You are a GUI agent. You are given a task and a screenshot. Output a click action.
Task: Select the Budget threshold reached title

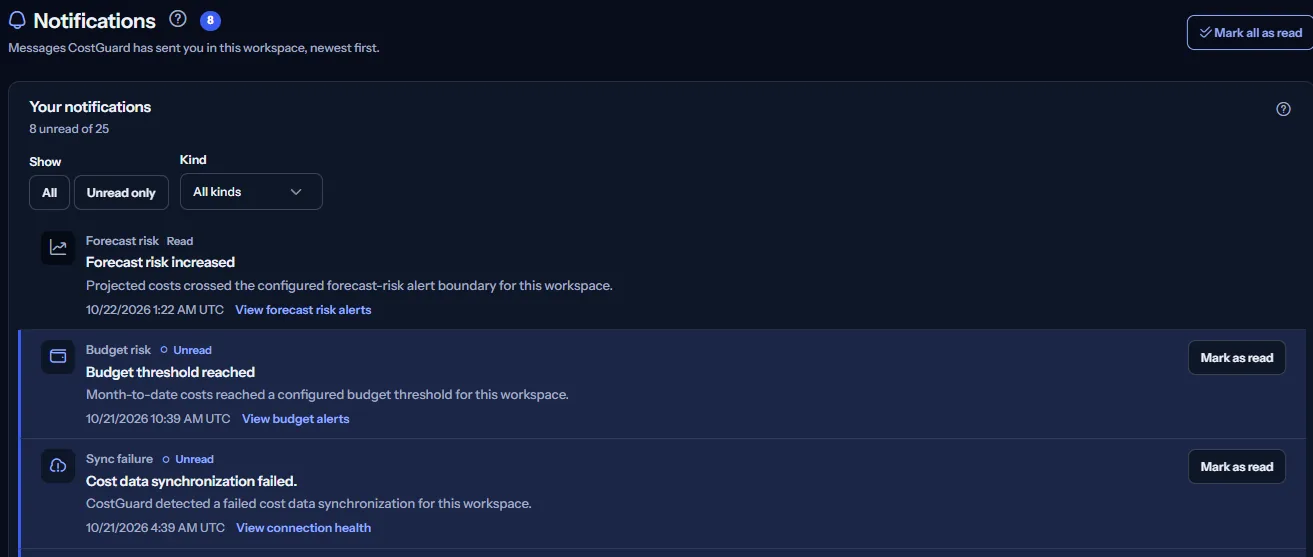(x=171, y=372)
